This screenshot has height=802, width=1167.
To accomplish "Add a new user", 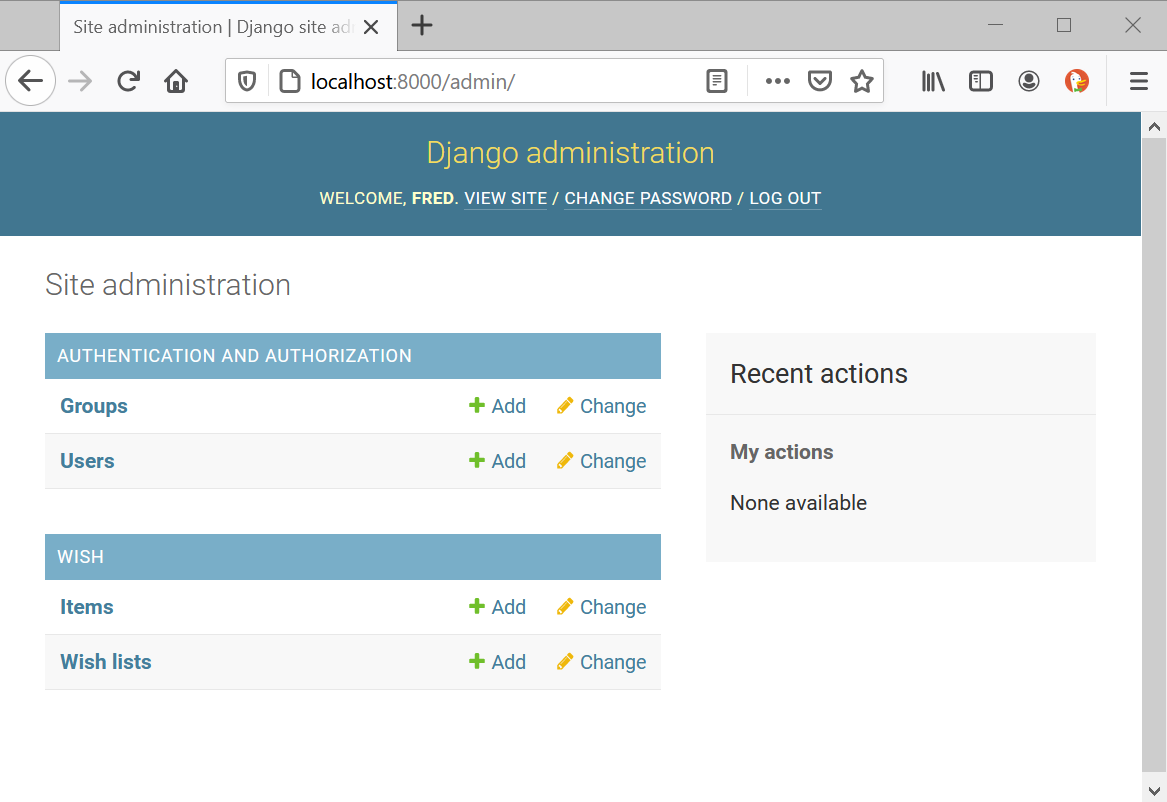I will (x=497, y=461).
